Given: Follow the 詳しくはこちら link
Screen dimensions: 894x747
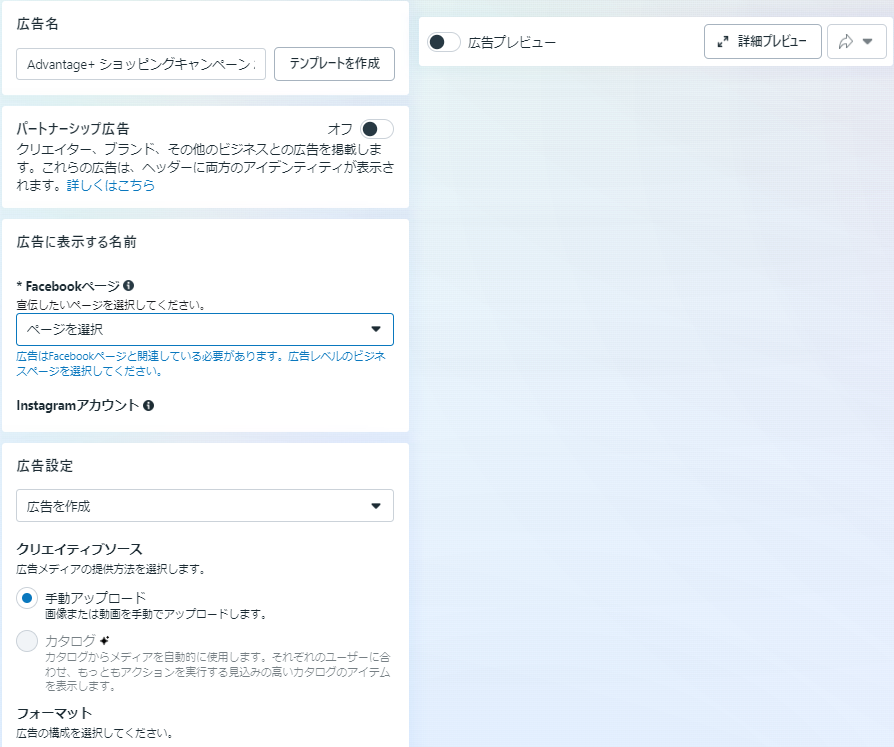Looking at the screenshot, I should point(110,186).
